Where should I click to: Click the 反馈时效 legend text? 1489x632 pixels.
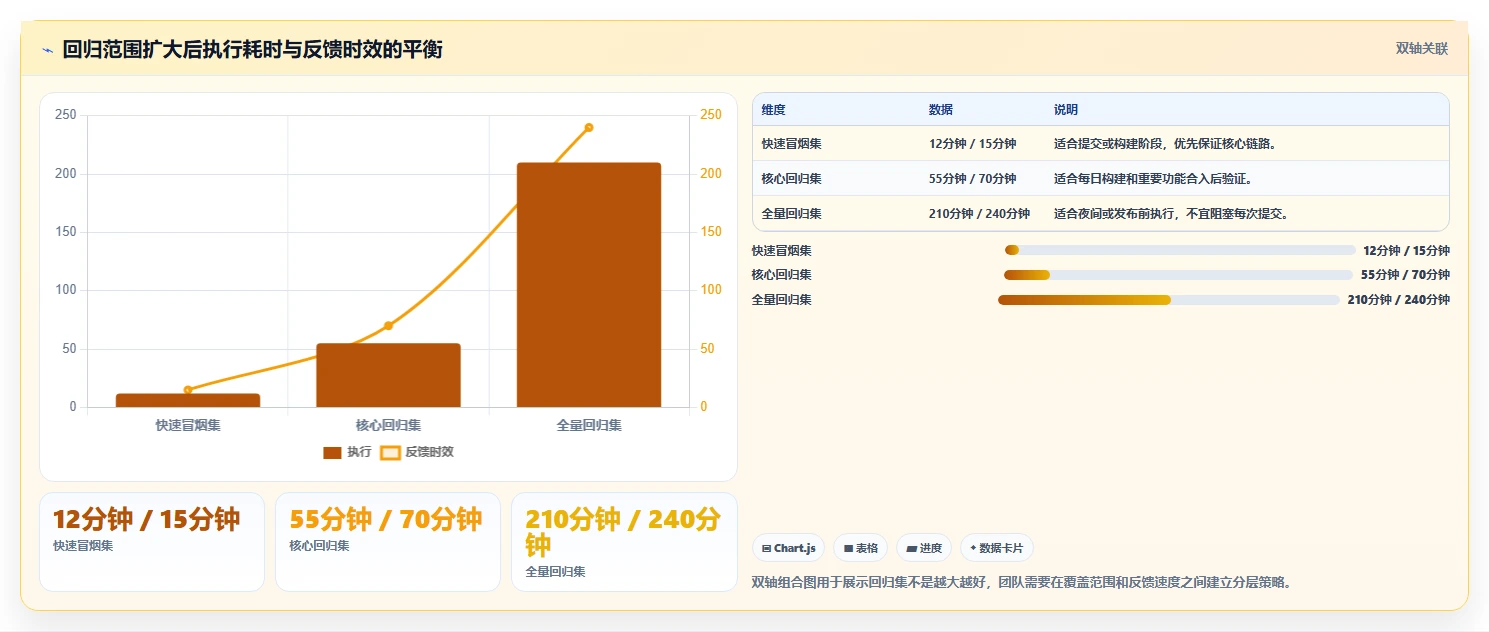coord(429,453)
